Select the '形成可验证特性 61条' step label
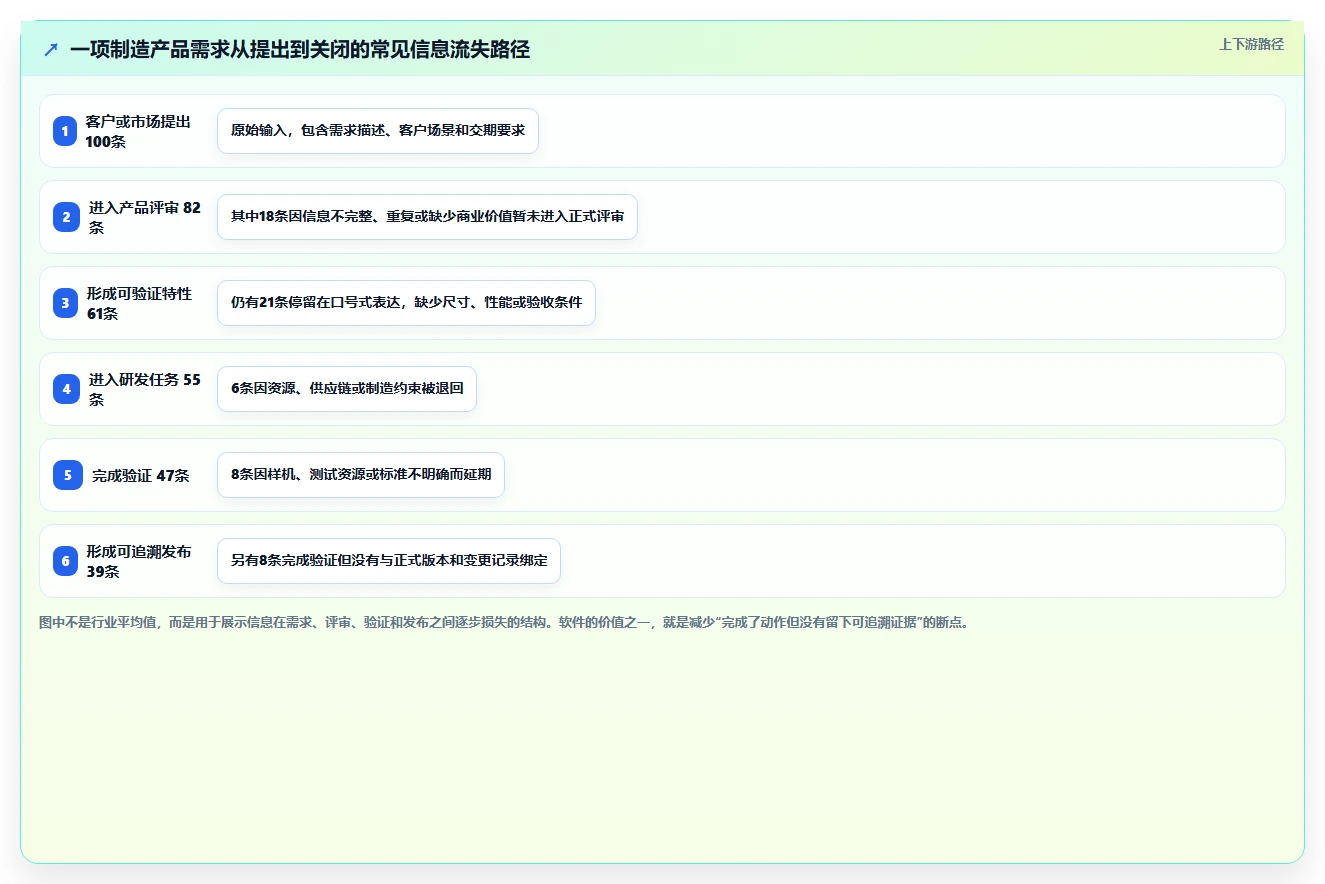The image size is (1325, 884). [139, 303]
